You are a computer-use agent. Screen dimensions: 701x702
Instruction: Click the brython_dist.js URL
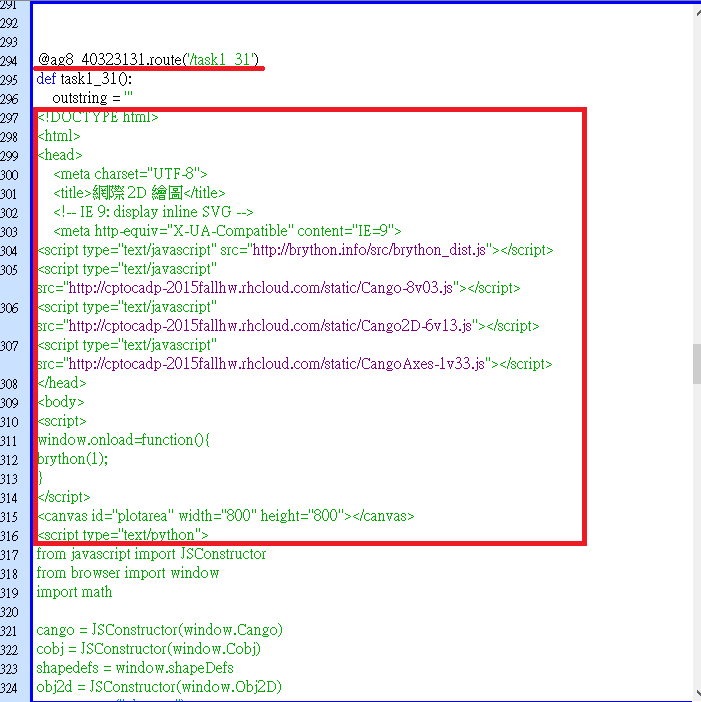369,250
